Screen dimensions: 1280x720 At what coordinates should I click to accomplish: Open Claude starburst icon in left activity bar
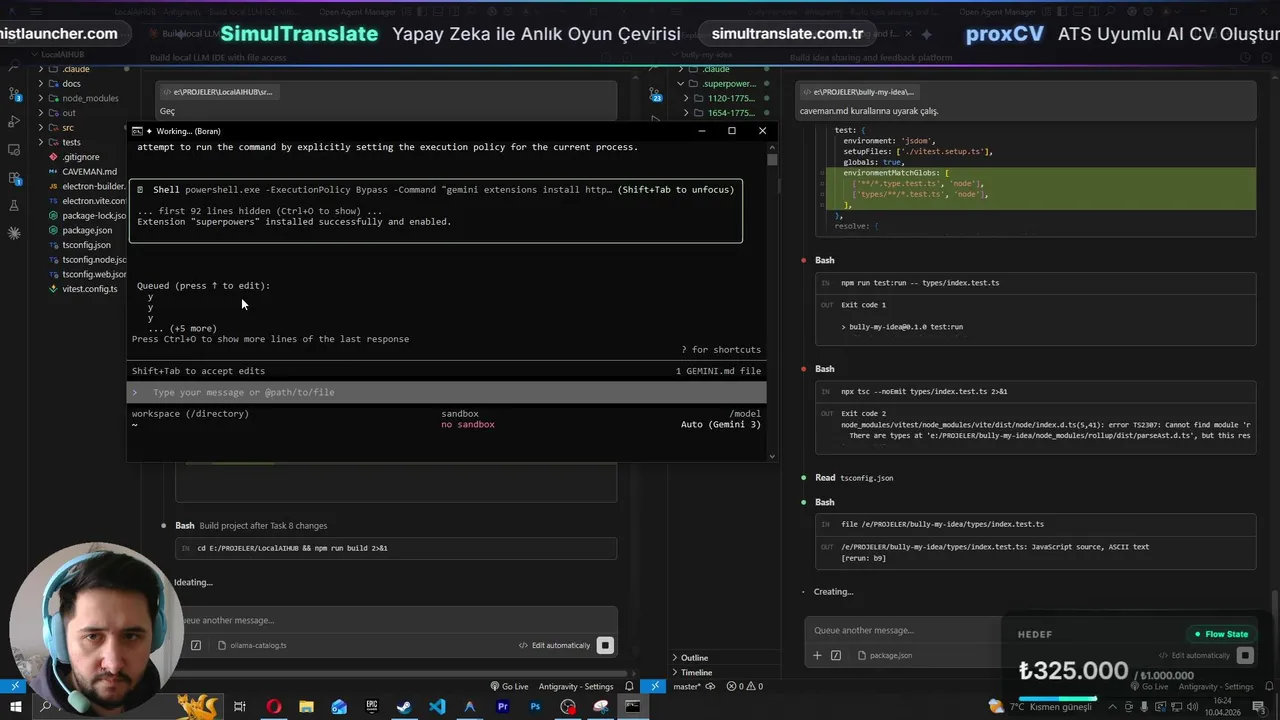[x=14, y=233]
